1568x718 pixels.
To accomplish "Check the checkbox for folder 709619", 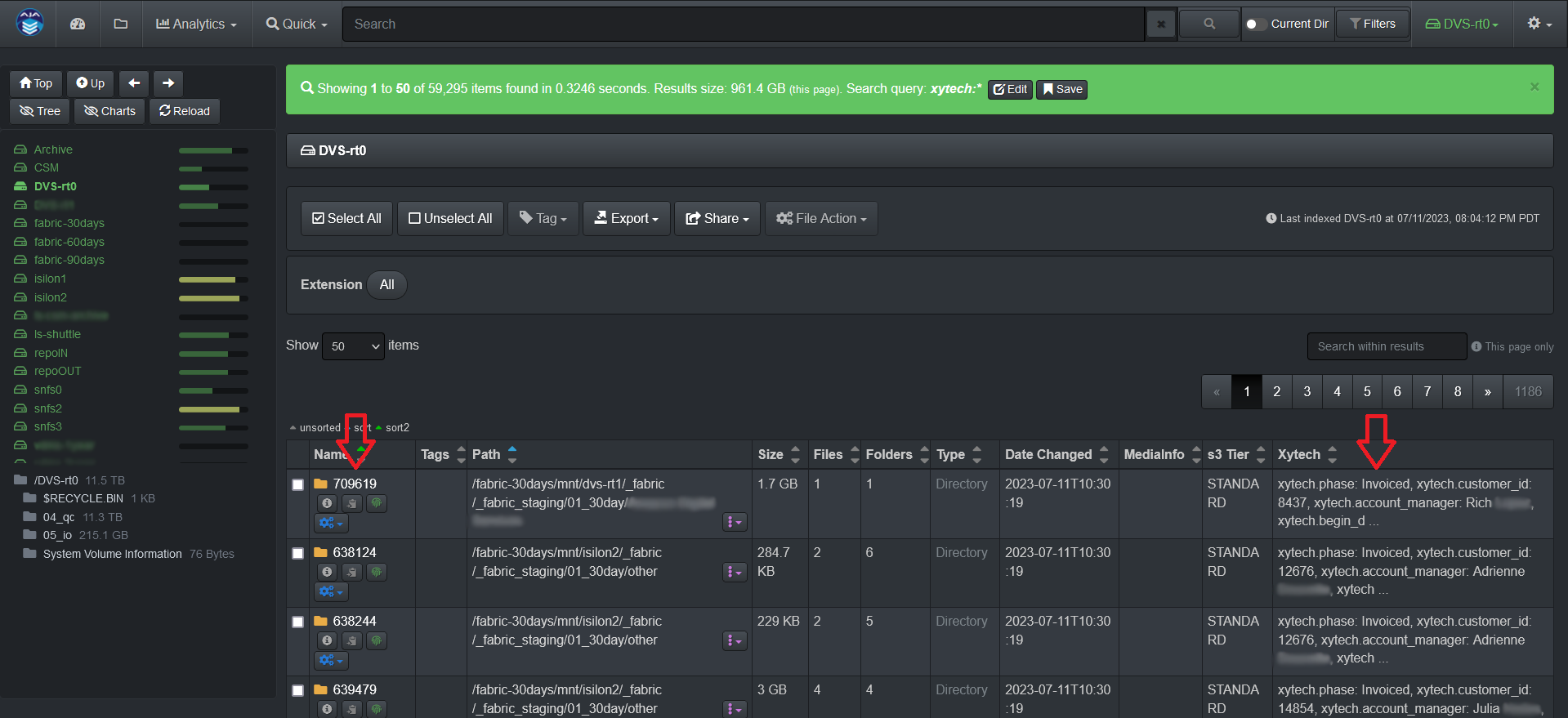I will [x=298, y=485].
